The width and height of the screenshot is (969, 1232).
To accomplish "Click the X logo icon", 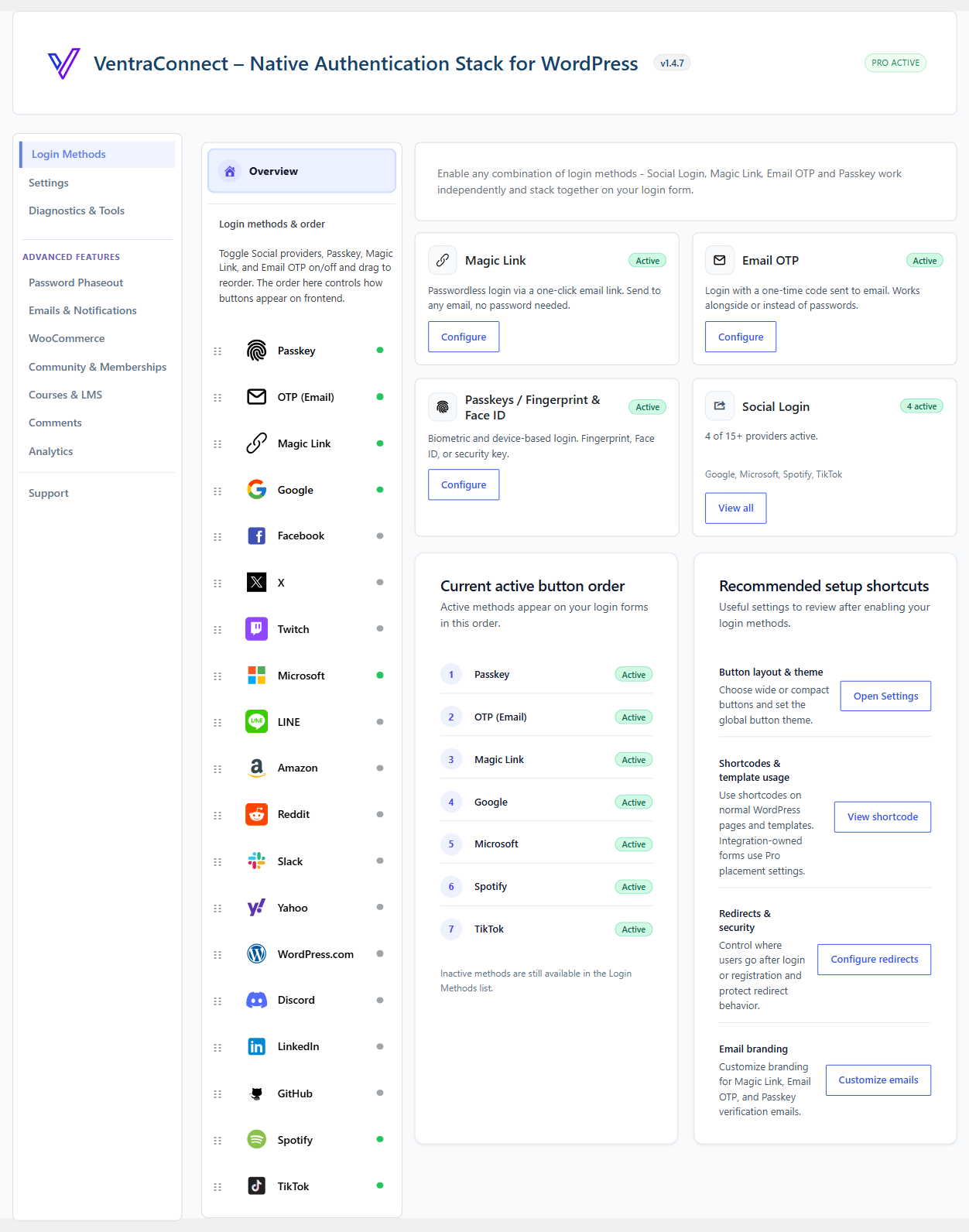I will [256, 582].
